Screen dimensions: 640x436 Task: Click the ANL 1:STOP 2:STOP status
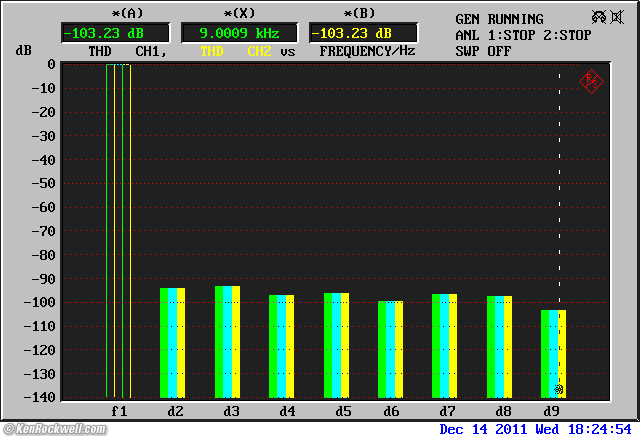[523, 35]
